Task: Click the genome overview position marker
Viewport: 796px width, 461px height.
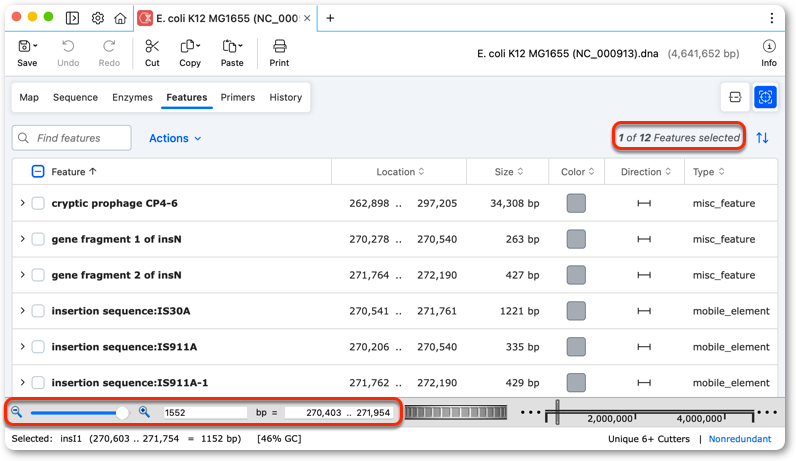Action: 557,412
